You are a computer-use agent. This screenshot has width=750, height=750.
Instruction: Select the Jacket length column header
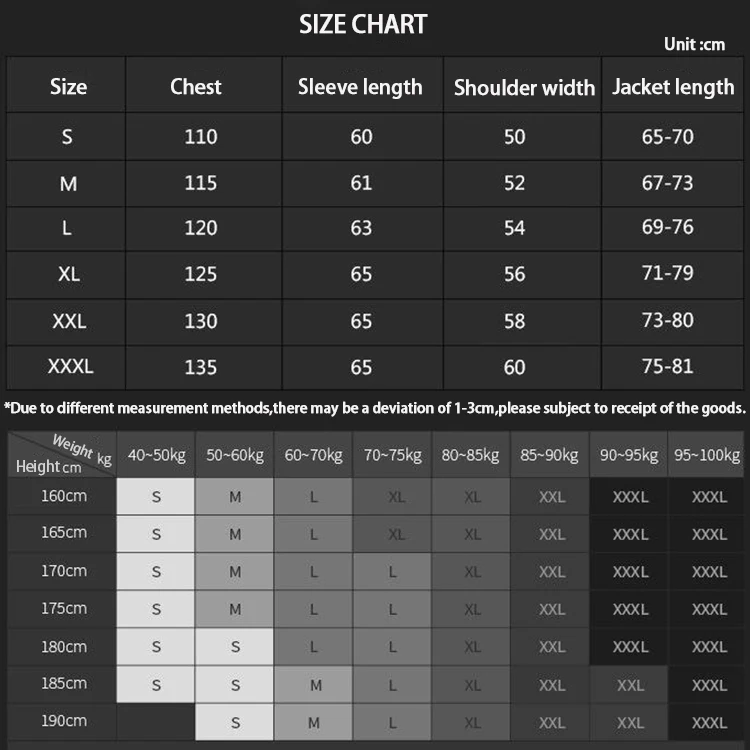[x=673, y=87]
